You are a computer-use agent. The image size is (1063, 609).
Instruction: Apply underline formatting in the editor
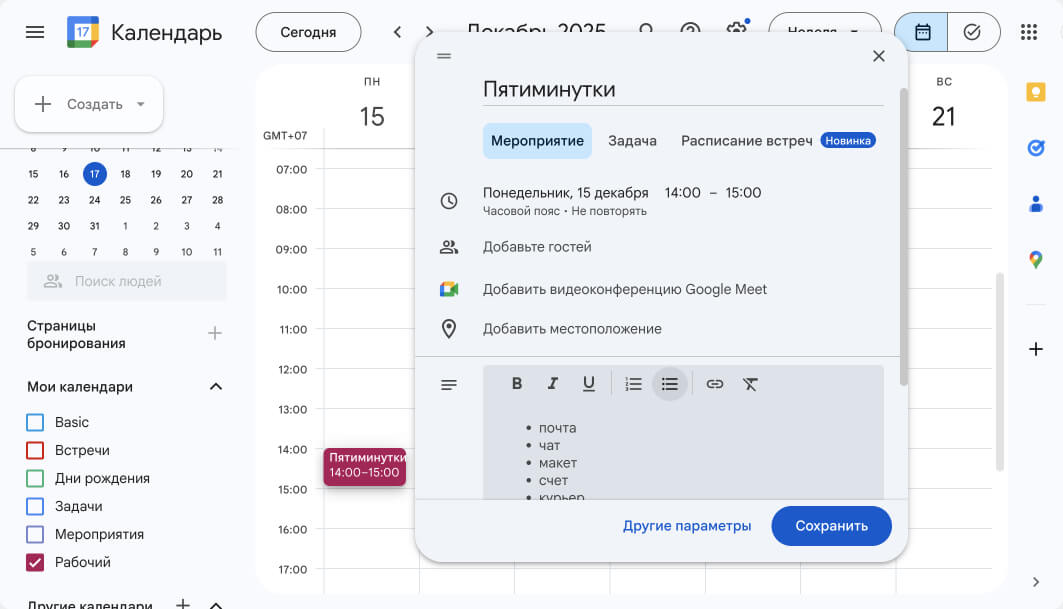point(589,383)
